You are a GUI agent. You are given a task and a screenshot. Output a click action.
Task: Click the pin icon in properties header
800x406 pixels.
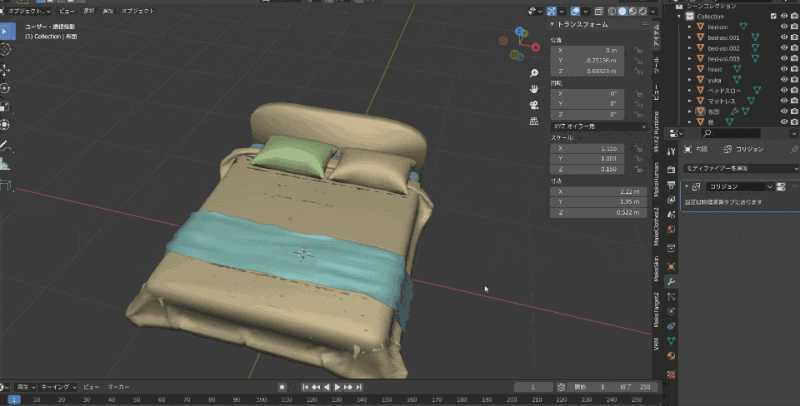pos(794,149)
